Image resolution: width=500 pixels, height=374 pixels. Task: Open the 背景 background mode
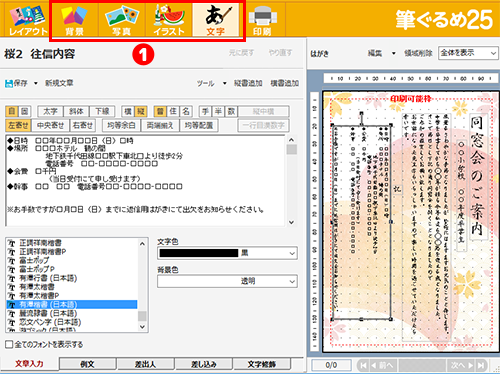pyautogui.click(x=74, y=19)
